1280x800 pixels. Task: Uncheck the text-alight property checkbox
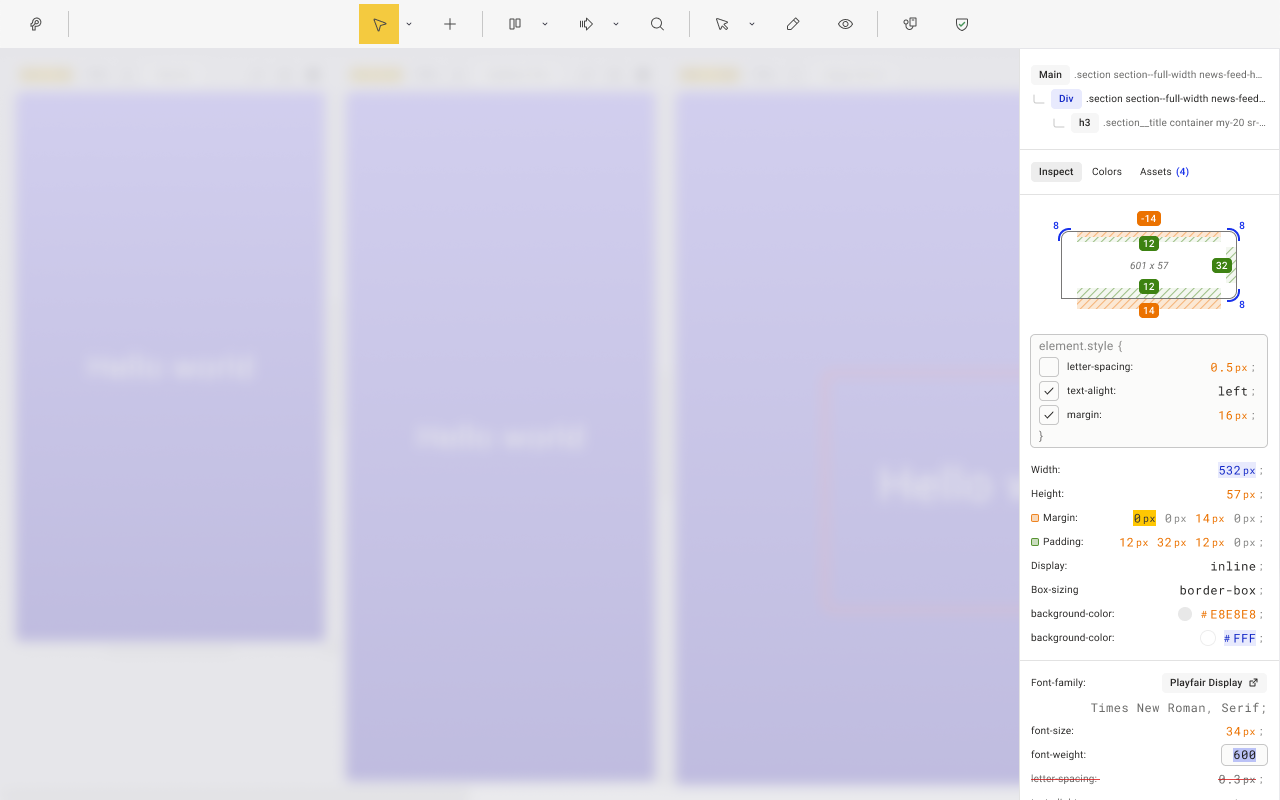tap(1049, 391)
